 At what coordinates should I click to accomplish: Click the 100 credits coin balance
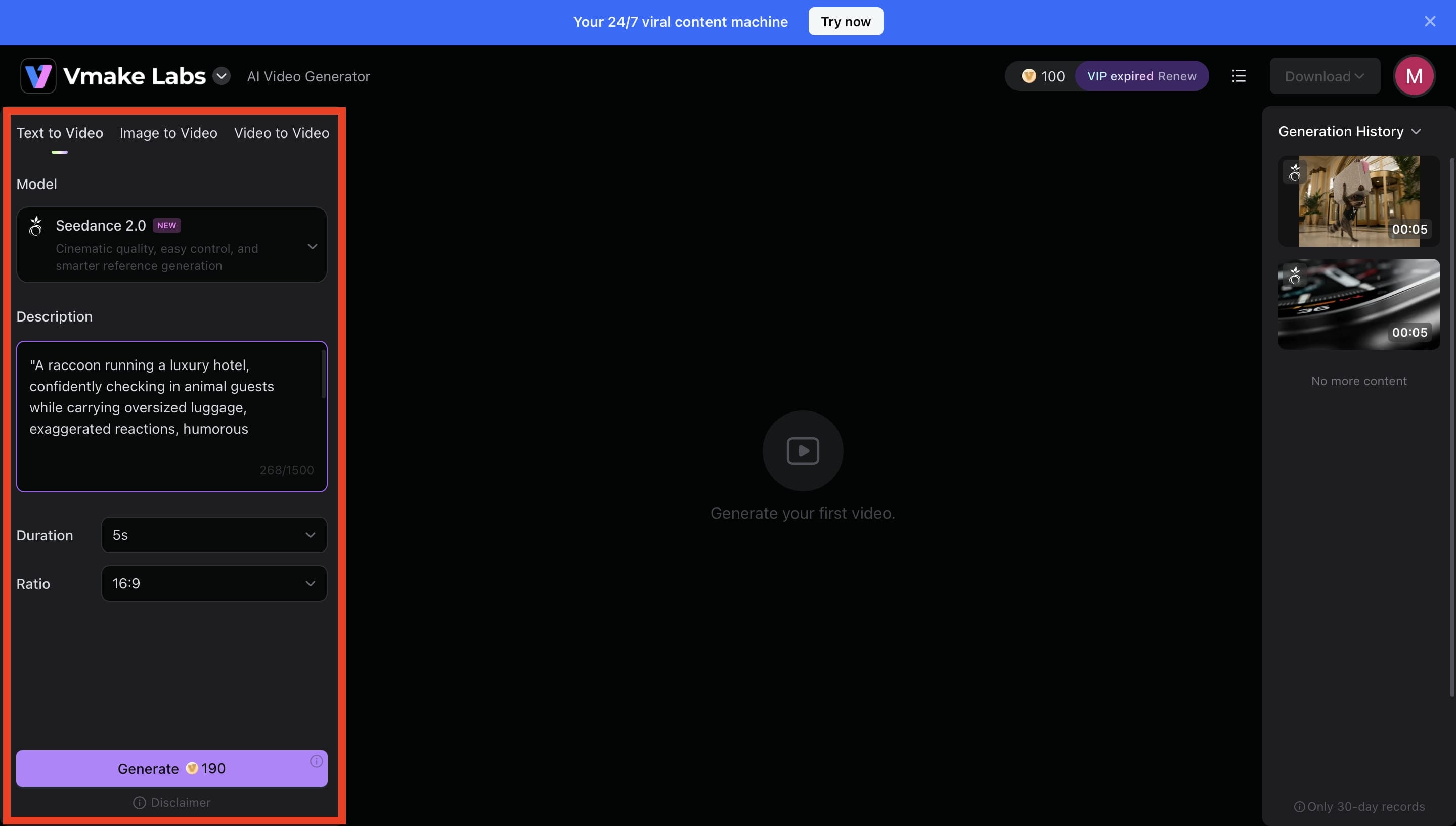tap(1043, 76)
